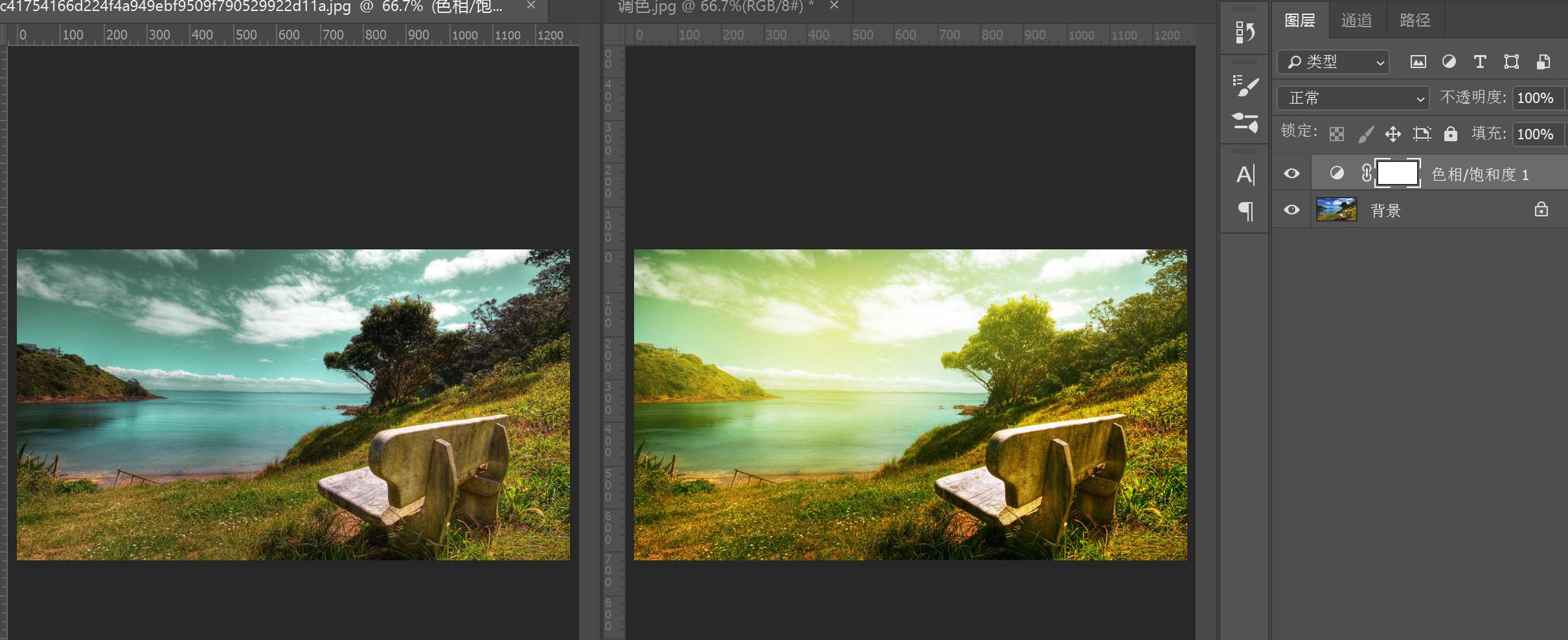Open the Paragraph panel icon

pyautogui.click(x=1244, y=211)
